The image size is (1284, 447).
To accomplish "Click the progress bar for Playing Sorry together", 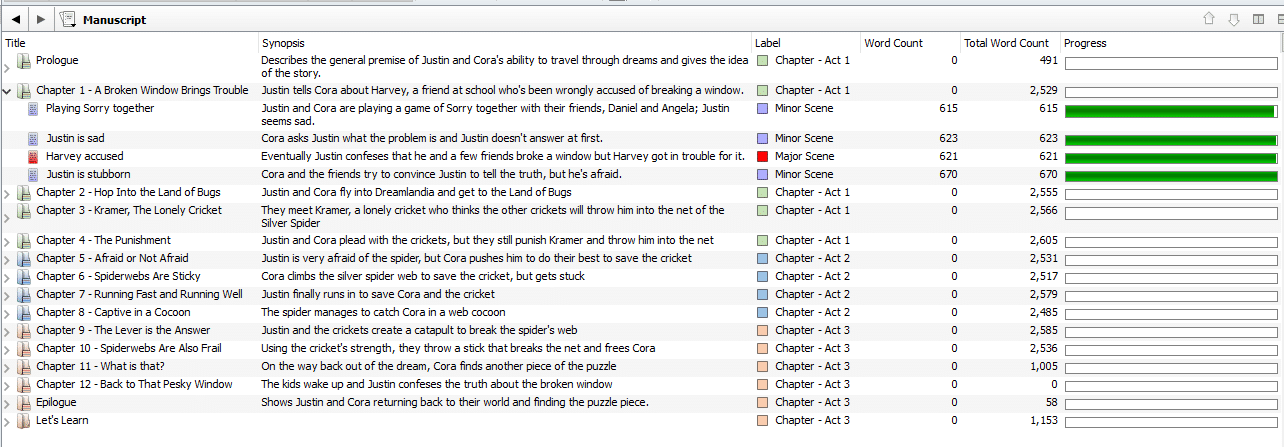I will pyautogui.click(x=1171, y=111).
